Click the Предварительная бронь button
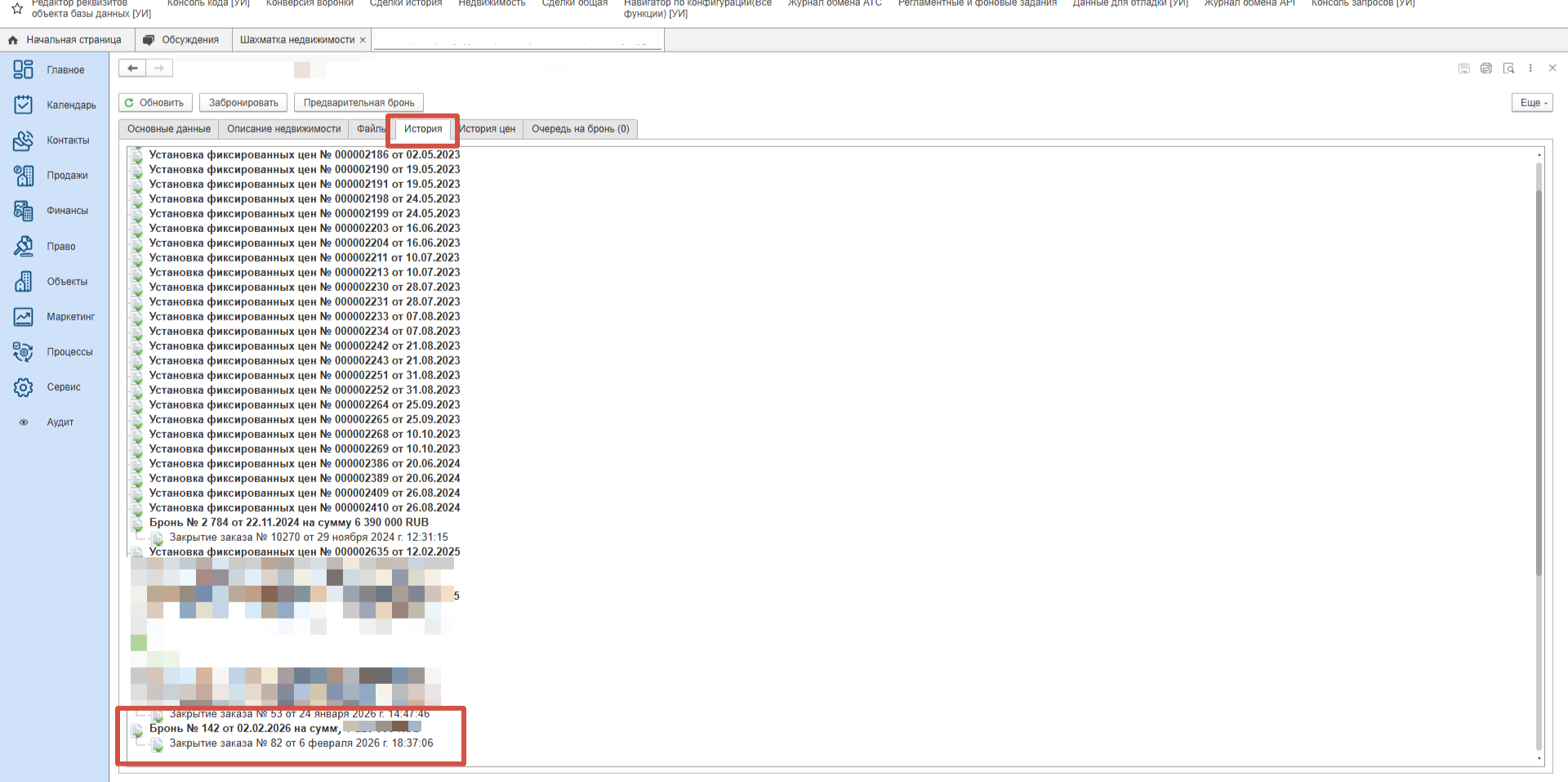Viewport: 1568px width, 782px height. [x=359, y=103]
